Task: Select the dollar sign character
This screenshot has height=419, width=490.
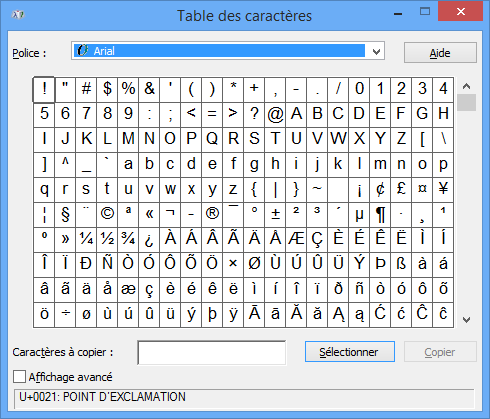Action: click(x=107, y=89)
